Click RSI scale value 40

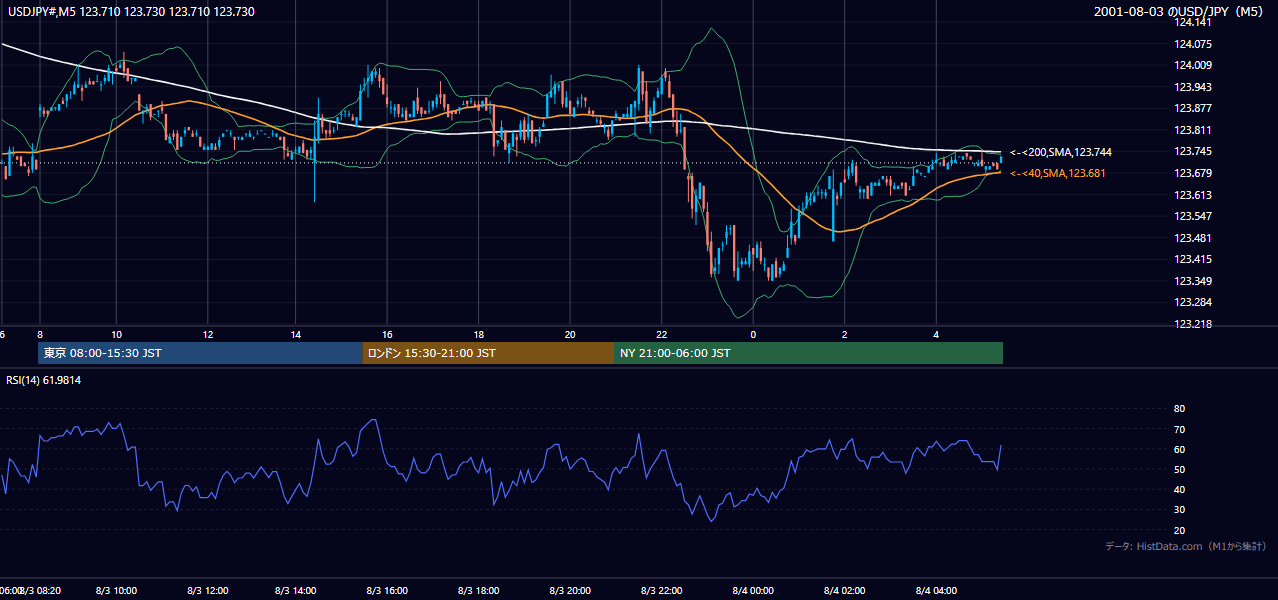1179,489
